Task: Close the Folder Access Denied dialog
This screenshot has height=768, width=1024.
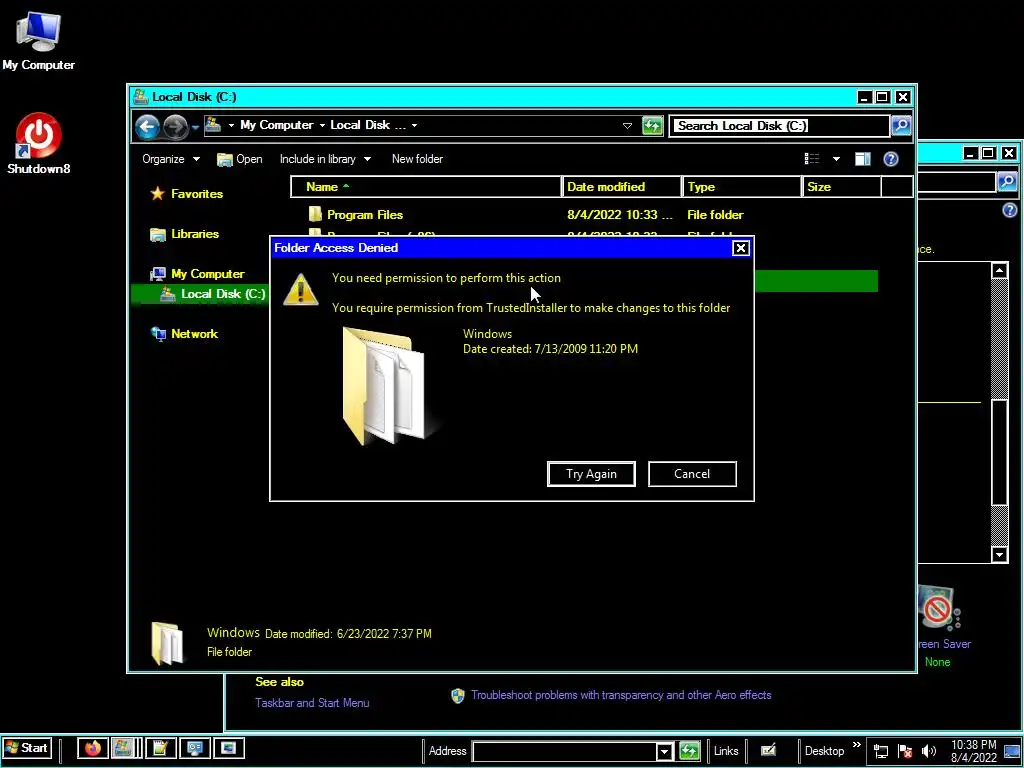Action: [740, 248]
